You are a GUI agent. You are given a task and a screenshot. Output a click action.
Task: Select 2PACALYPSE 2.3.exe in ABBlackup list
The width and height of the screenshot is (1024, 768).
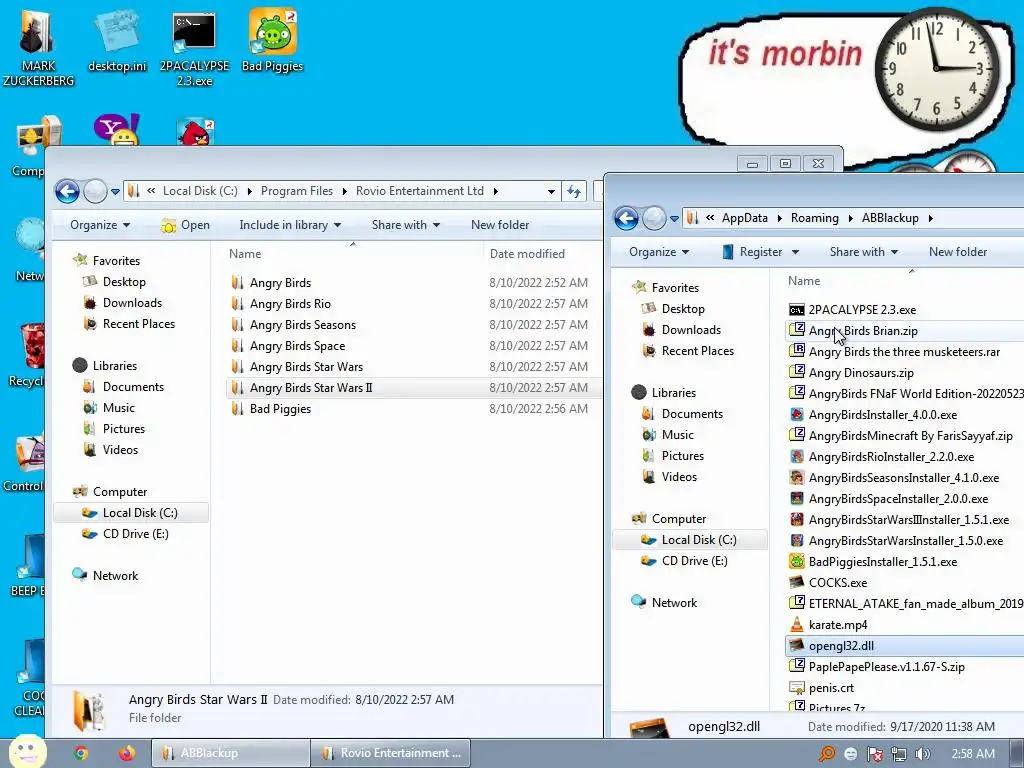pyautogui.click(x=862, y=310)
